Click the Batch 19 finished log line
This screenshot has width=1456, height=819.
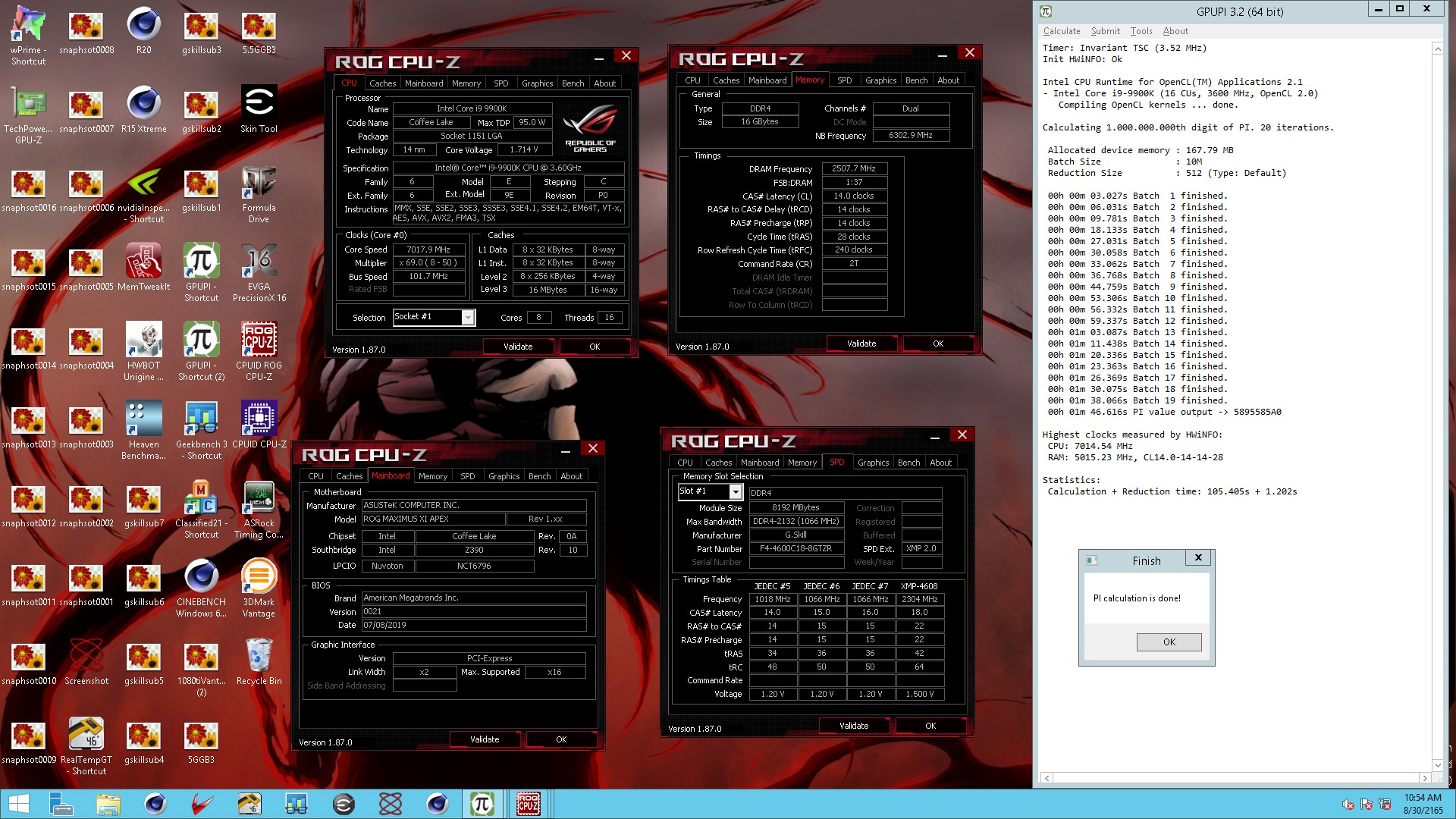(x=1137, y=400)
